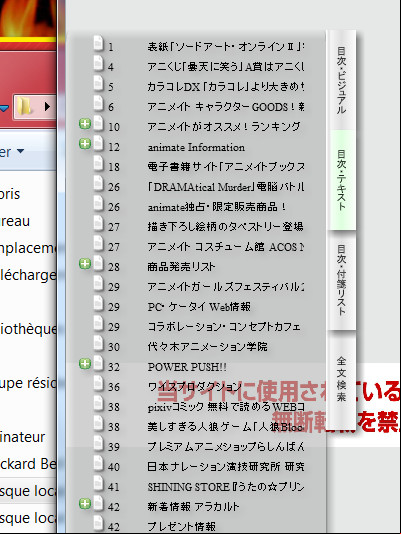Select the 描き下ろし絵柄のタペストリー登場 text

click(226, 227)
